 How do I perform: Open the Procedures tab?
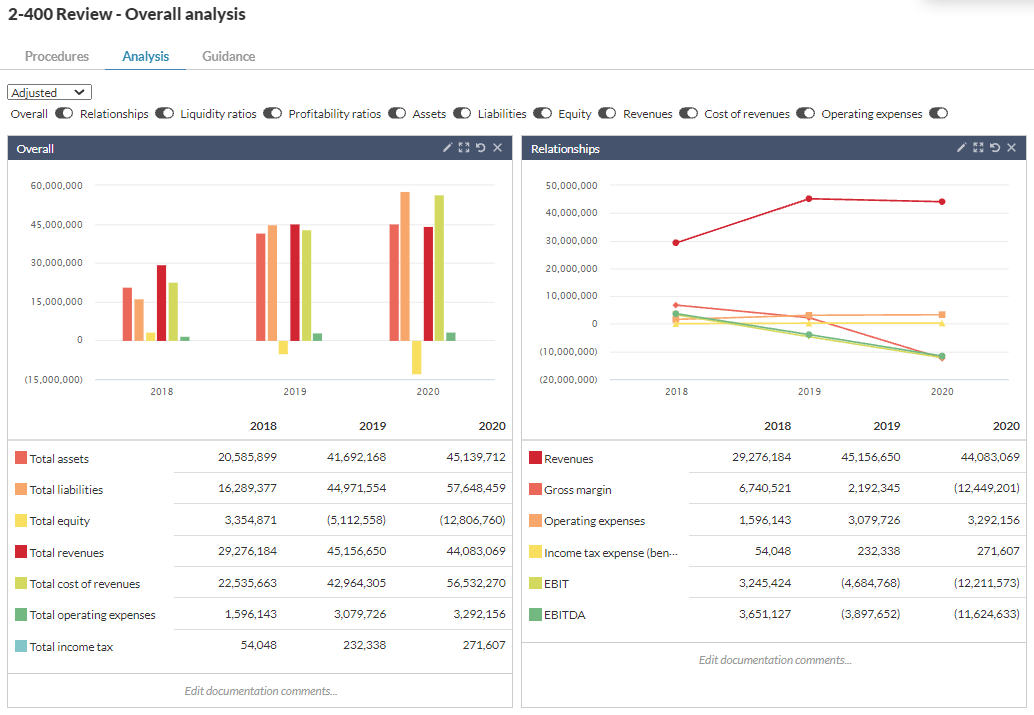56,57
